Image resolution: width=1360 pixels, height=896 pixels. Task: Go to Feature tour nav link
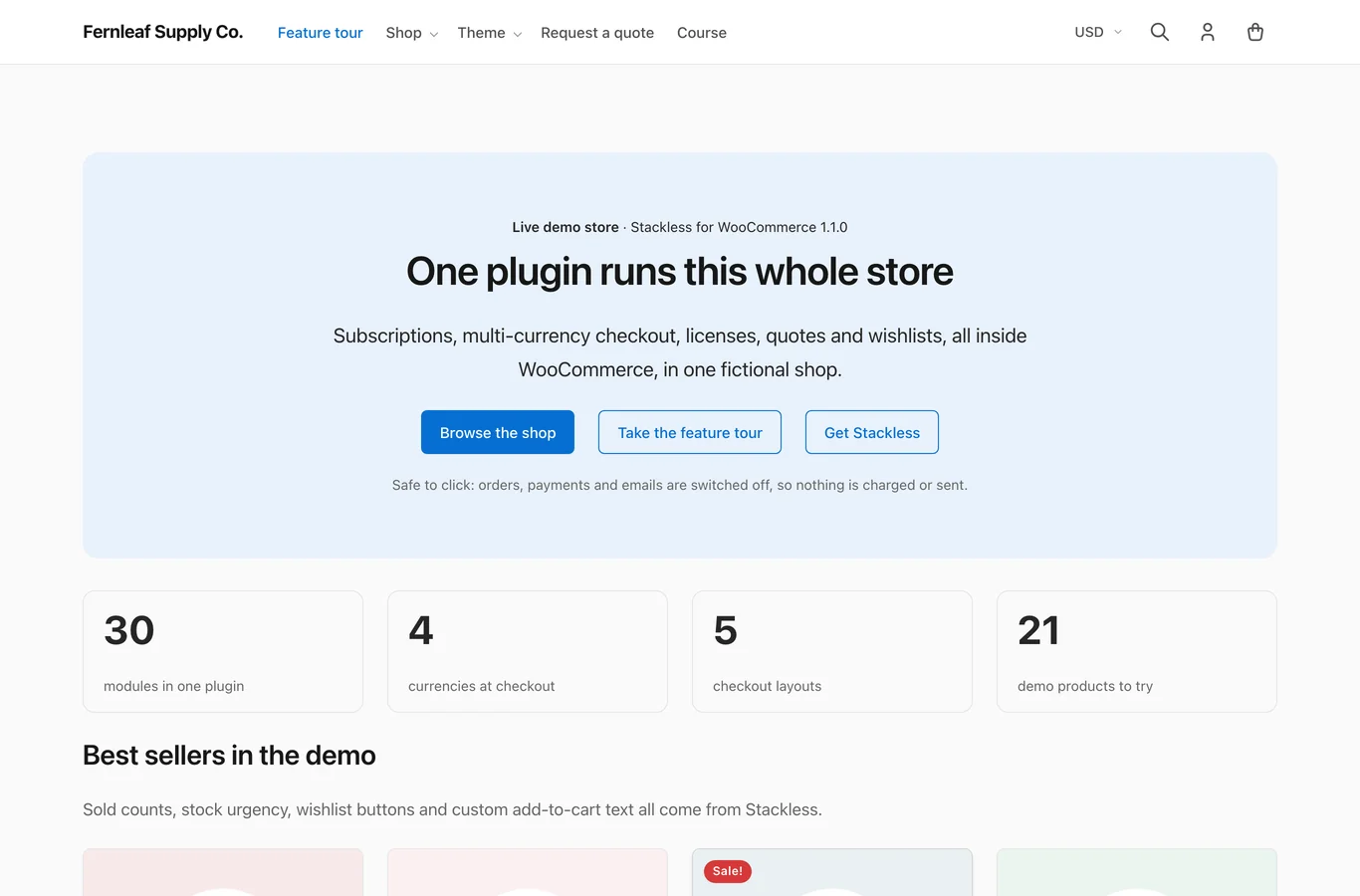click(x=320, y=33)
